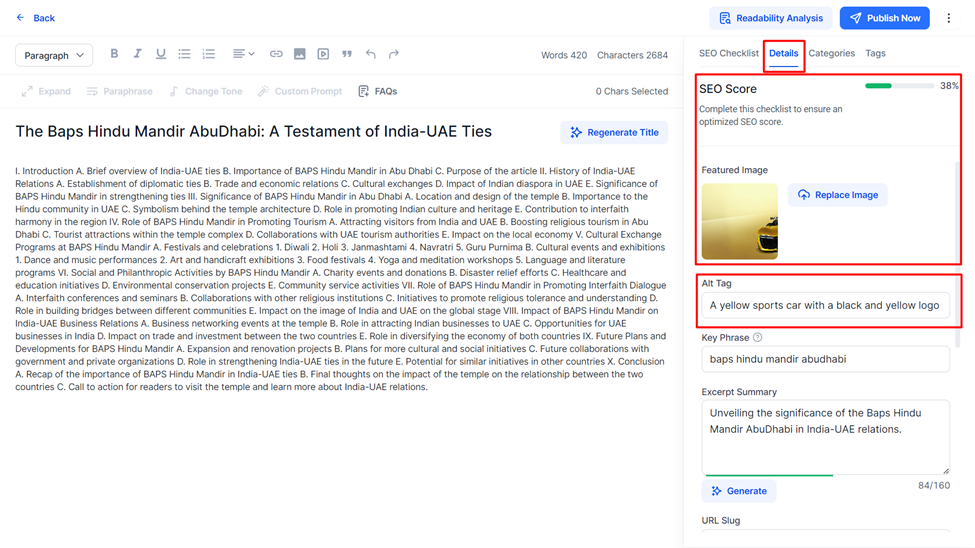
Task: Go back using the Back arrow link
Action: pos(35,18)
